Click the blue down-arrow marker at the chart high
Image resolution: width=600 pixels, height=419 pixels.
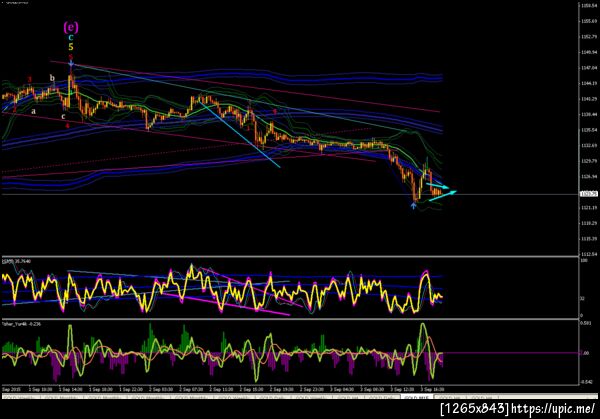tap(71, 63)
